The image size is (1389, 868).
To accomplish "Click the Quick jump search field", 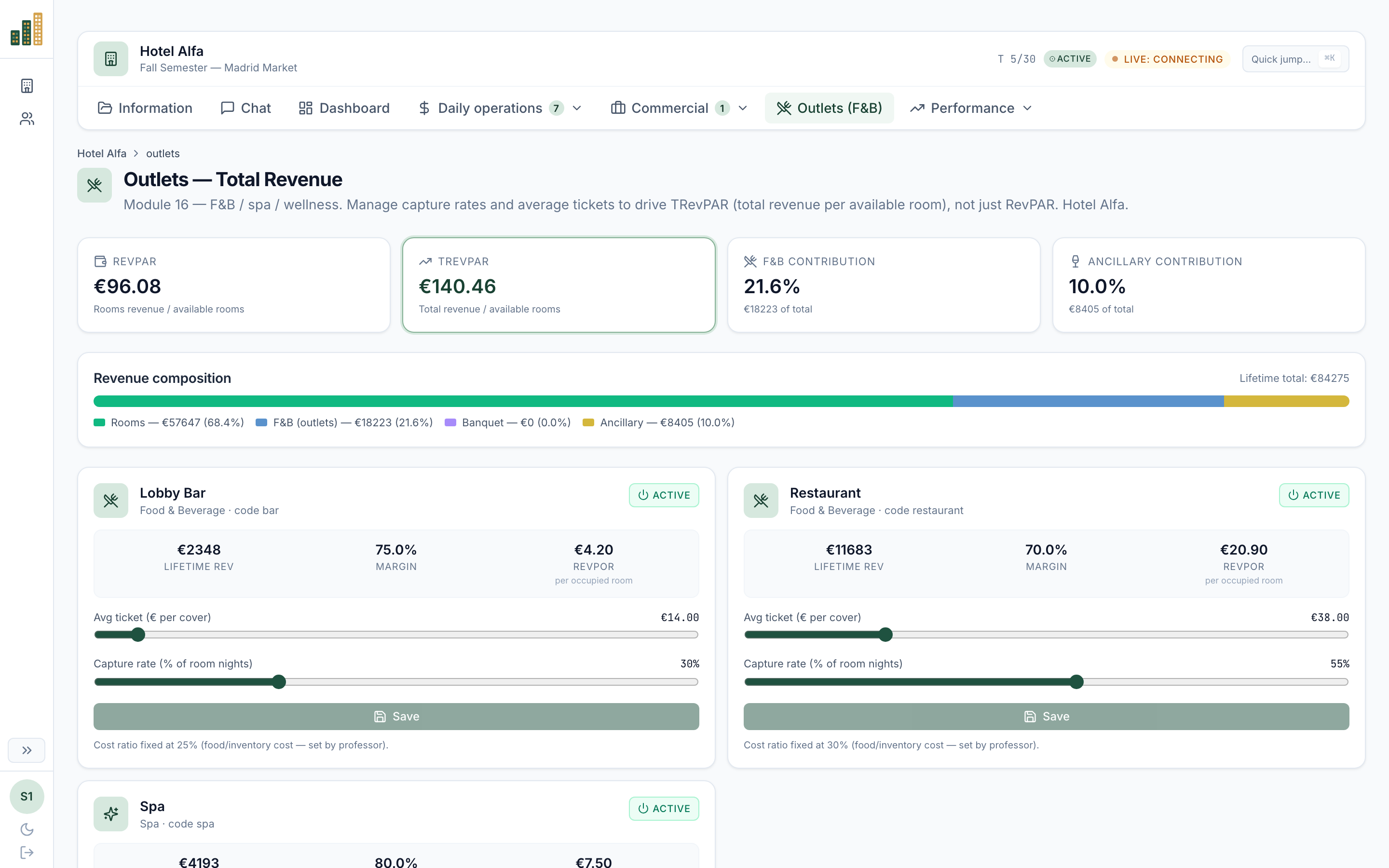I will click(1295, 58).
